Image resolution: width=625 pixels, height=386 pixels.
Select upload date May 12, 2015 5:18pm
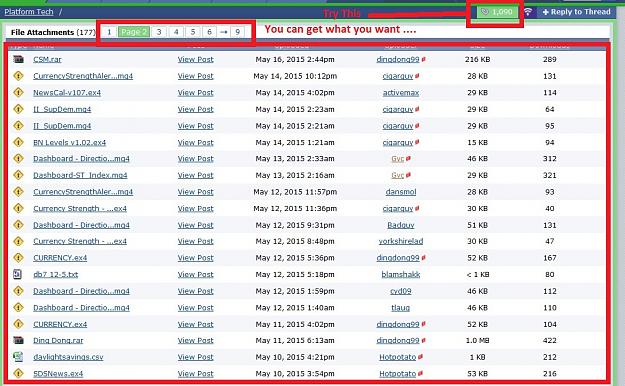(295, 274)
